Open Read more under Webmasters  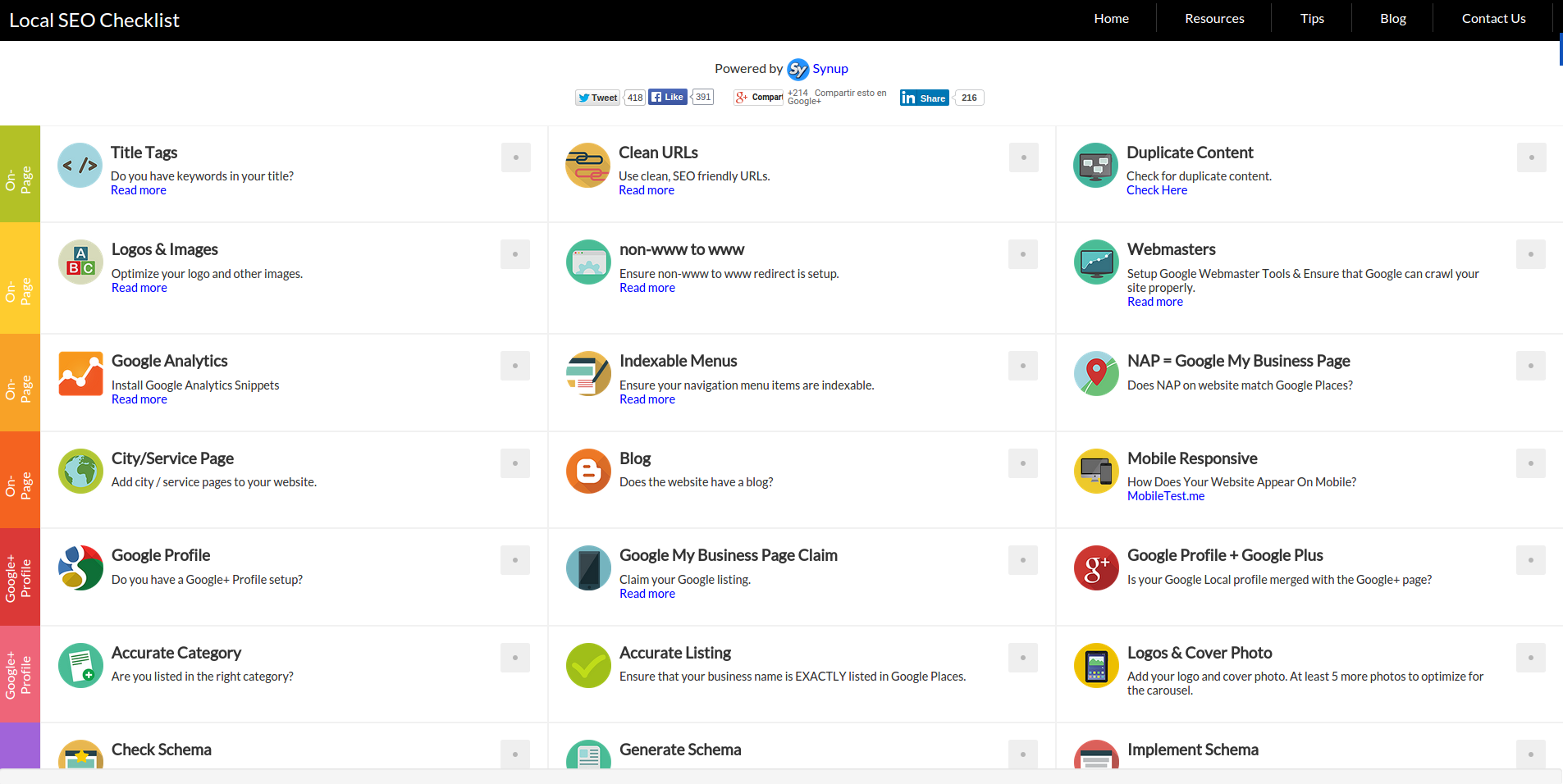tap(1155, 302)
